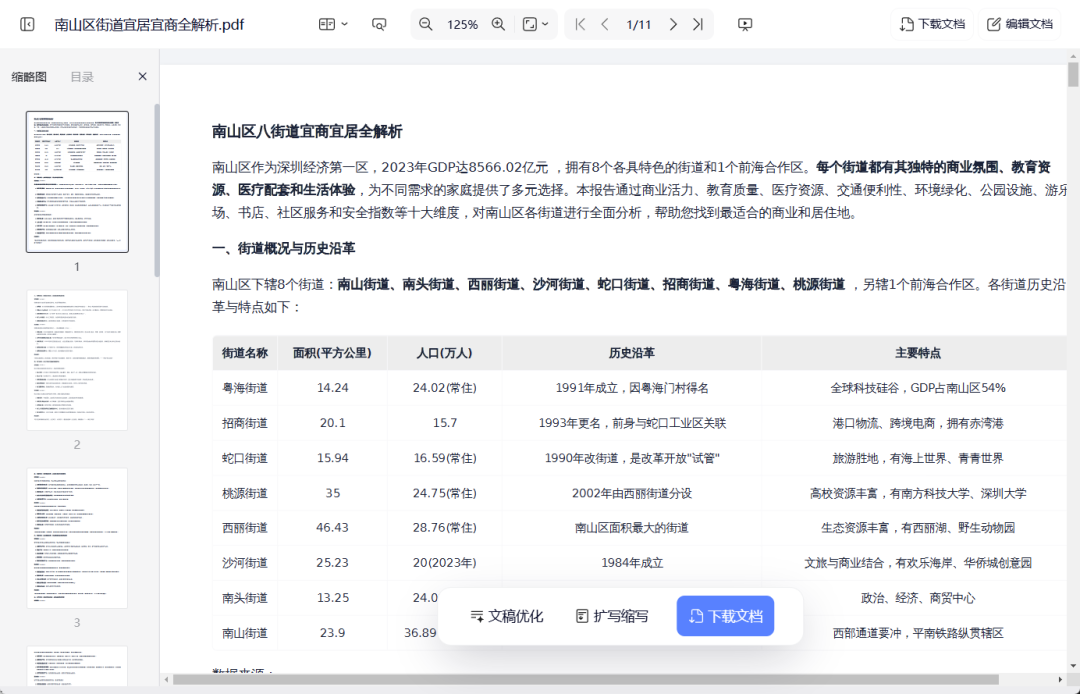This screenshot has height=694, width=1080.
Task: Open the fit-to-page mode dropdown
Action: click(x=536, y=24)
